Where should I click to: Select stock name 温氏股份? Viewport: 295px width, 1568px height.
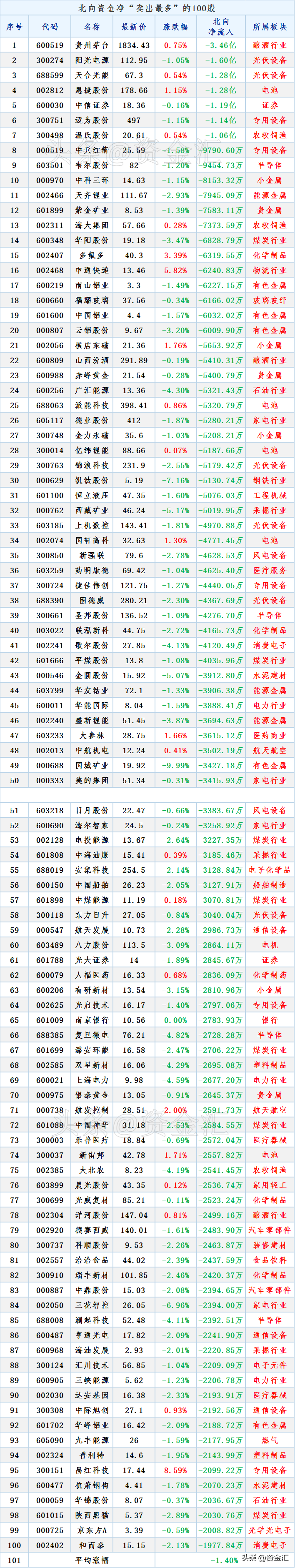point(92,135)
